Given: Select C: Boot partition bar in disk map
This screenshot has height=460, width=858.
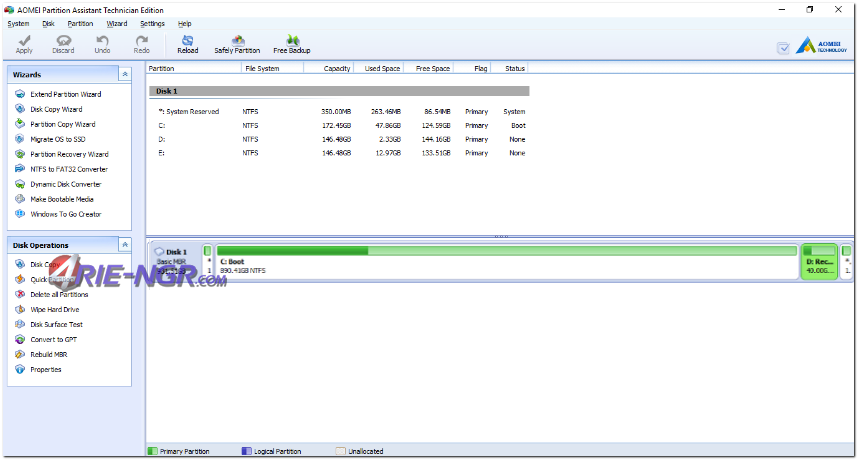Looking at the screenshot, I should [x=507, y=261].
